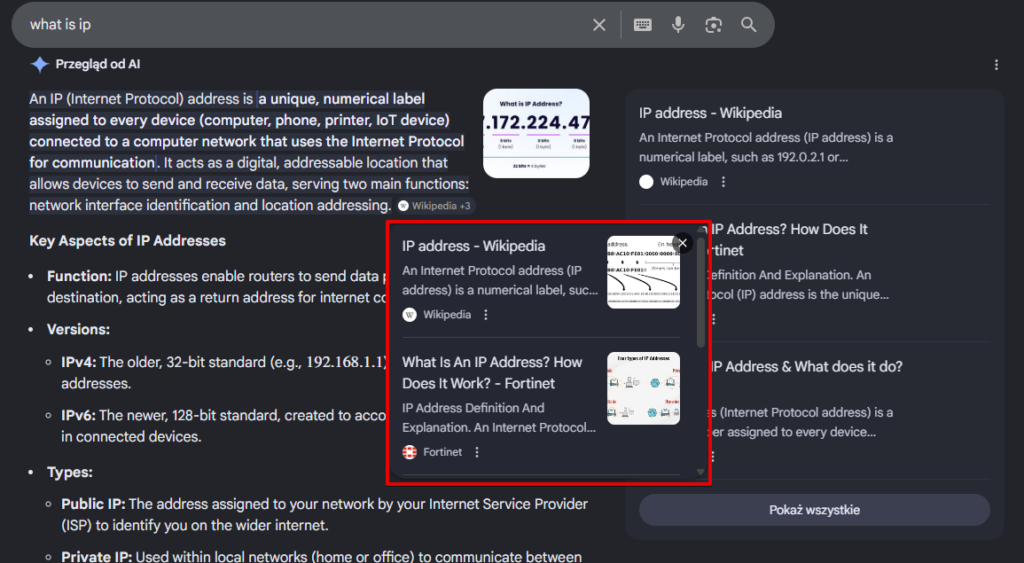The width and height of the screenshot is (1024, 563).
Task: Click the 'Types:' bullet text
Action: (x=70, y=472)
